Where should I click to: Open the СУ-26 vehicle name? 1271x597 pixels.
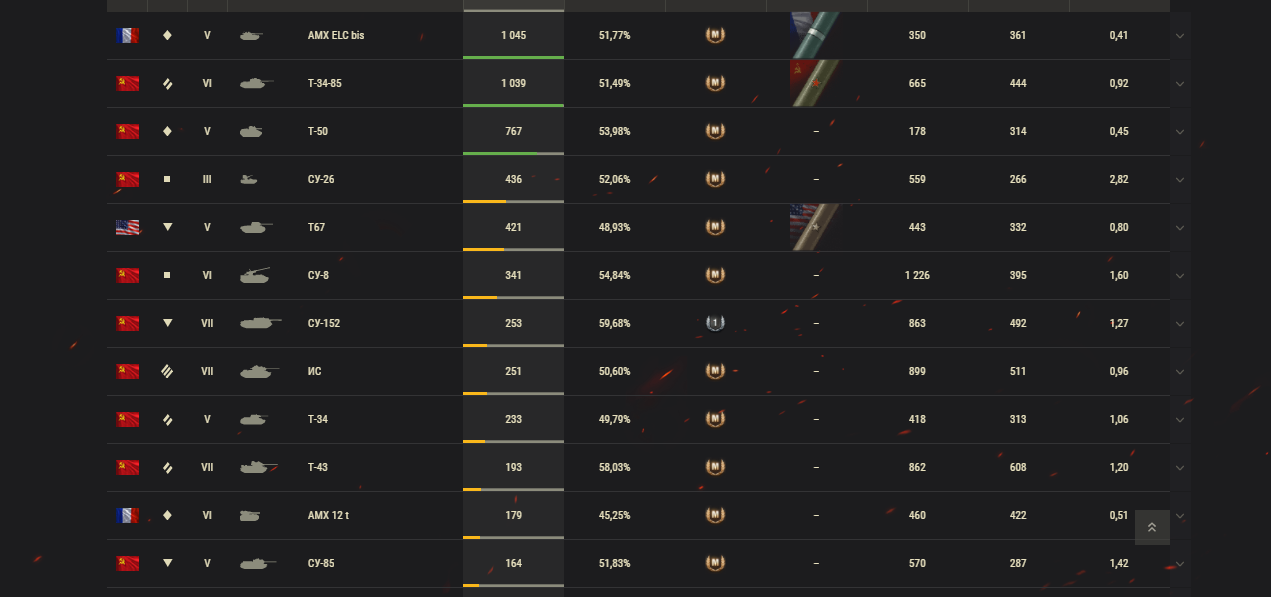coord(321,179)
